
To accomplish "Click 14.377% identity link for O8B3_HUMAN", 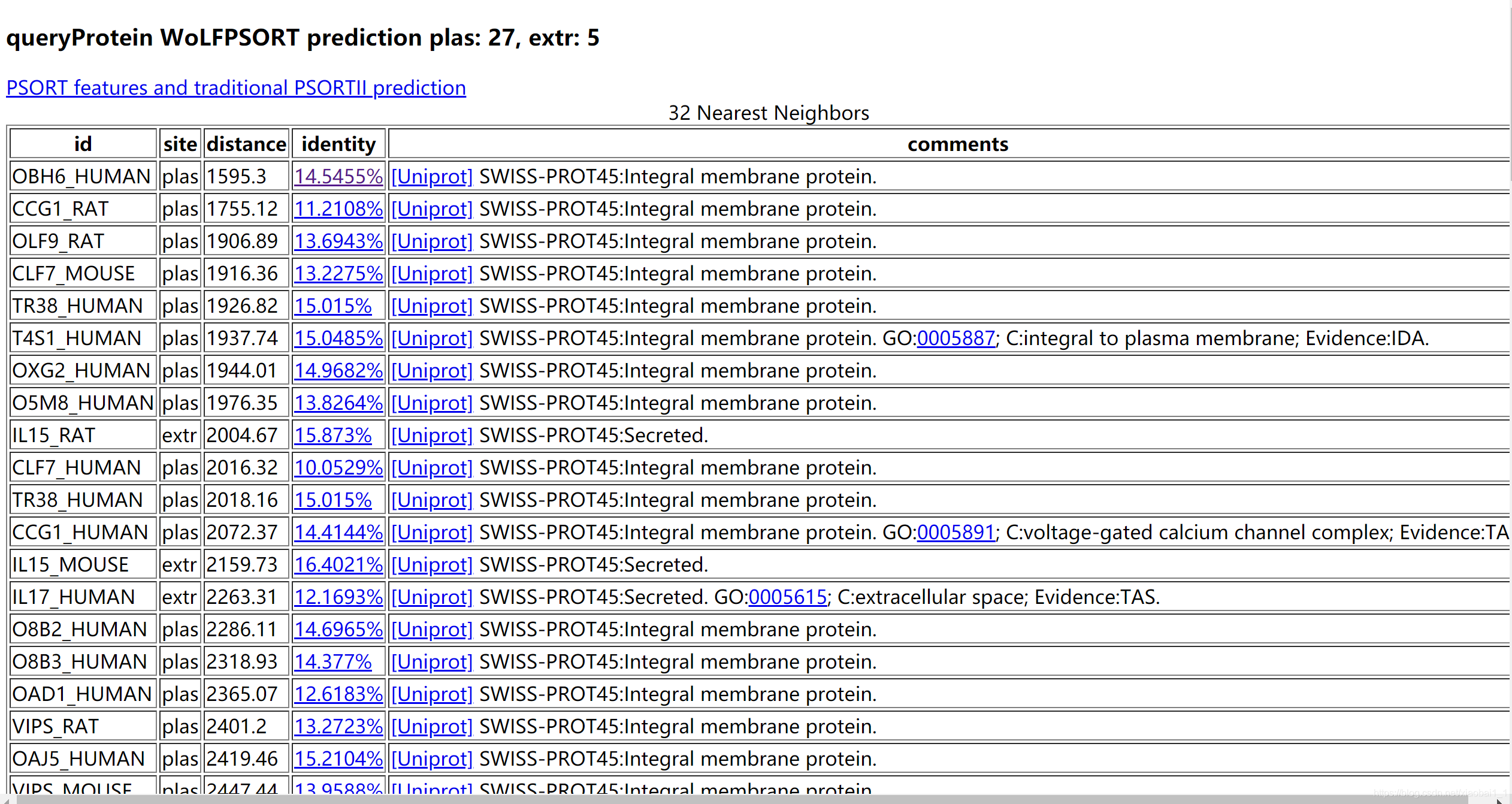I will (333, 661).
